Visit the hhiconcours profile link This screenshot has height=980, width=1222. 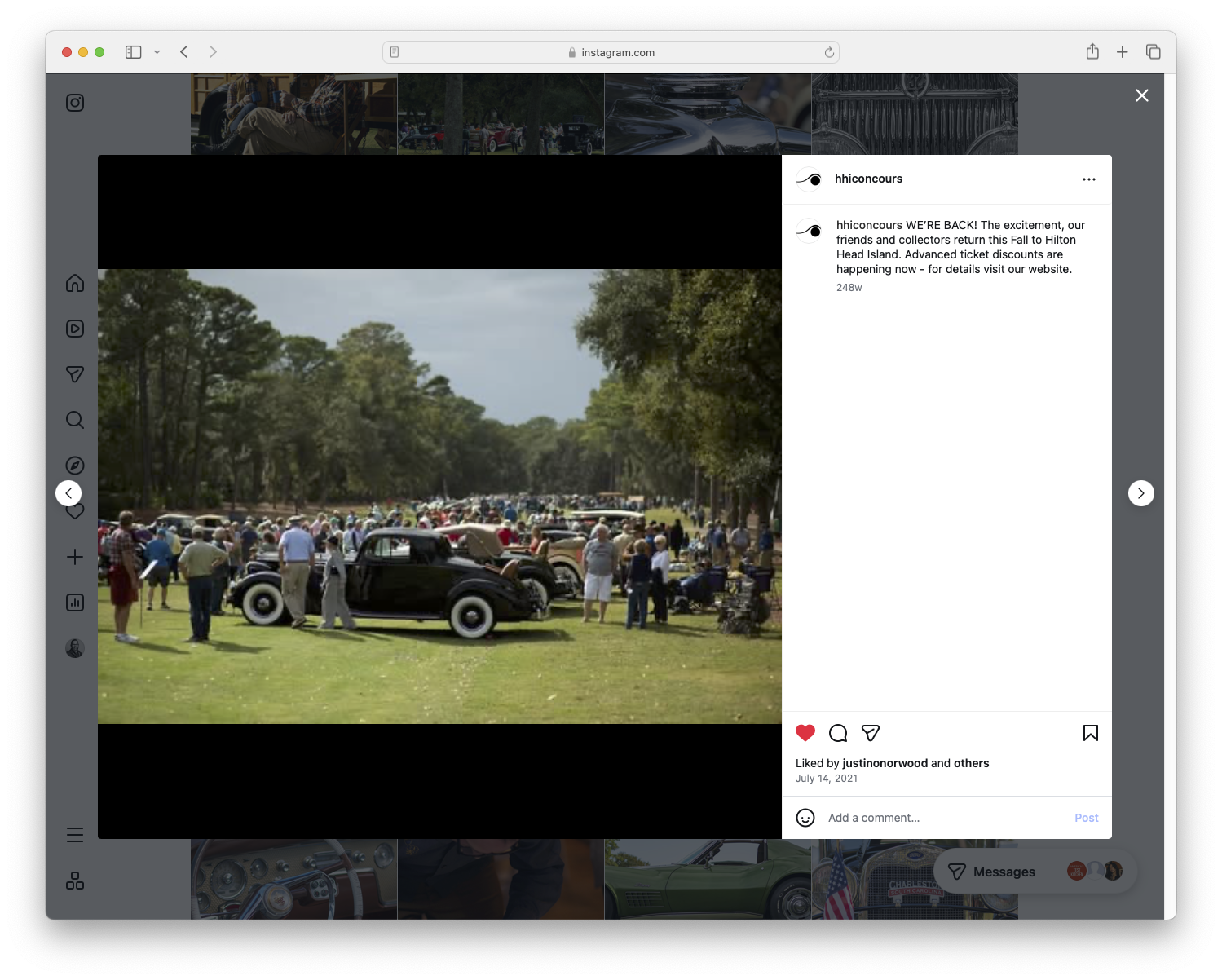[x=869, y=179]
